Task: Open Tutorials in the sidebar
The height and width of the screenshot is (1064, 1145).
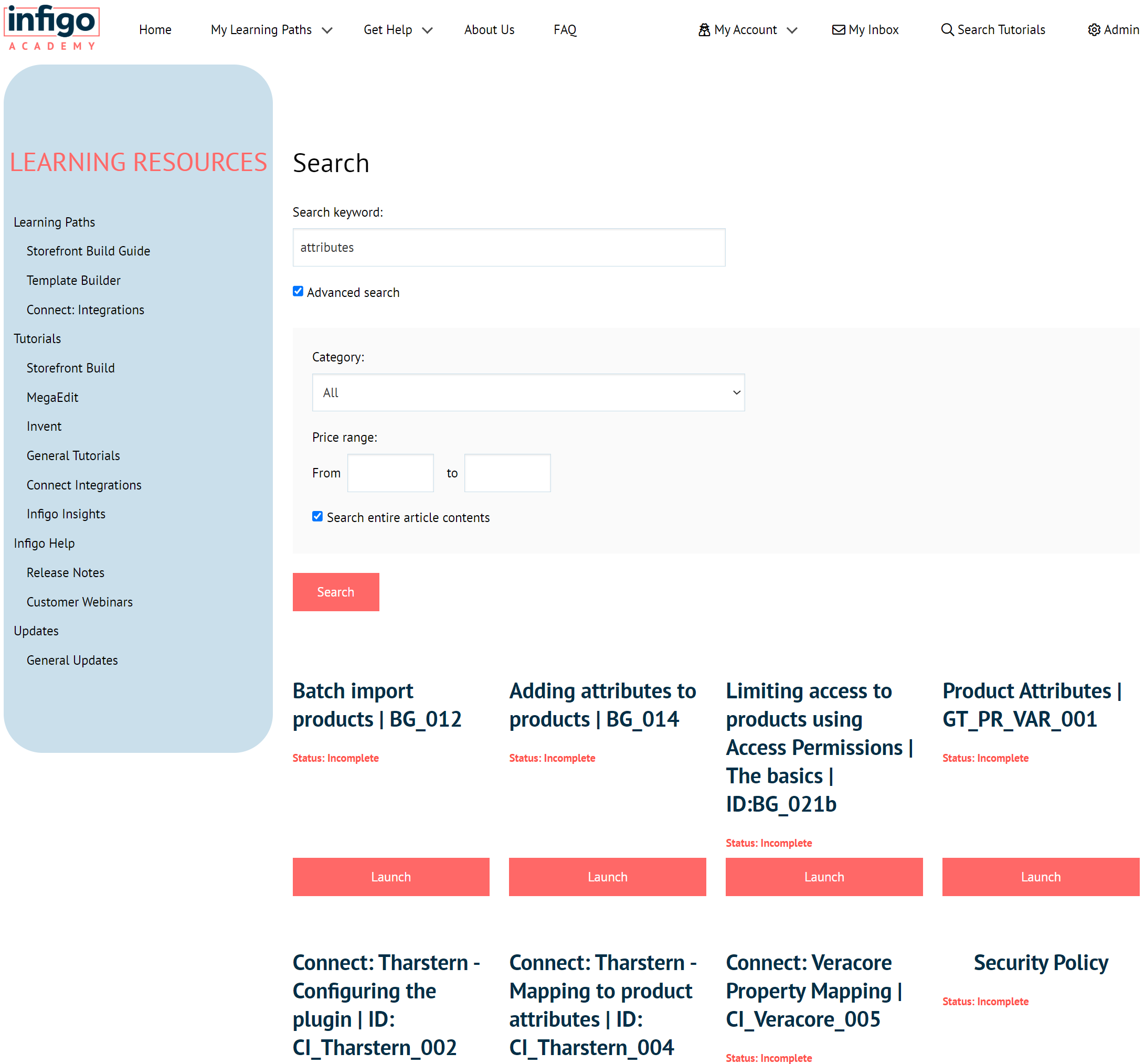Action: [37, 338]
